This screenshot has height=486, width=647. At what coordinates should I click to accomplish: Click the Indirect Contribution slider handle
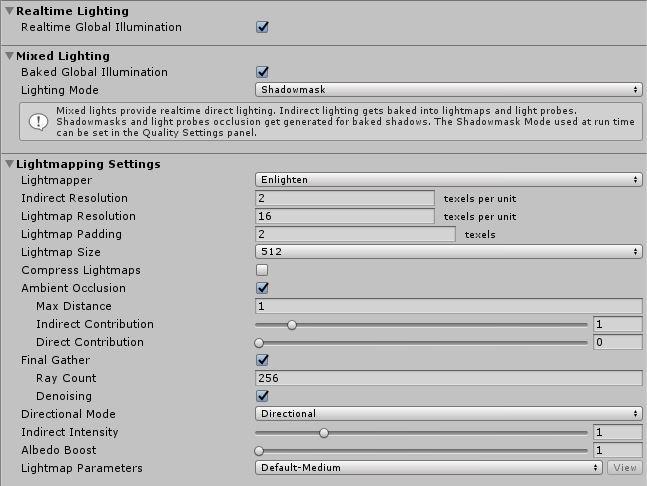tap(292, 324)
